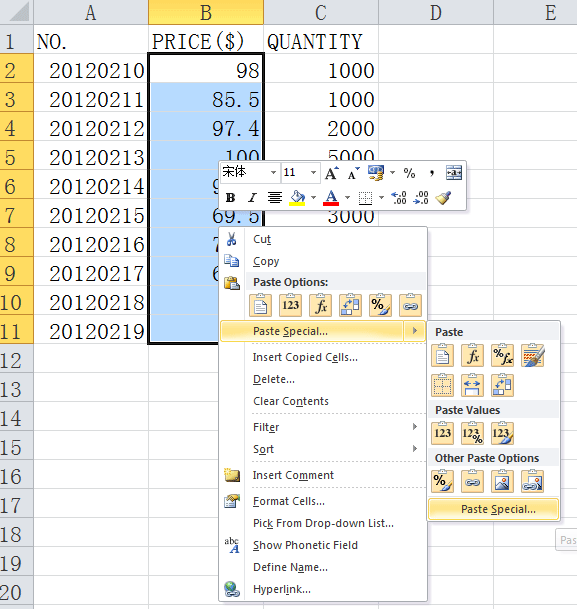Select No Borders paste icon

[x=442, y=385]
